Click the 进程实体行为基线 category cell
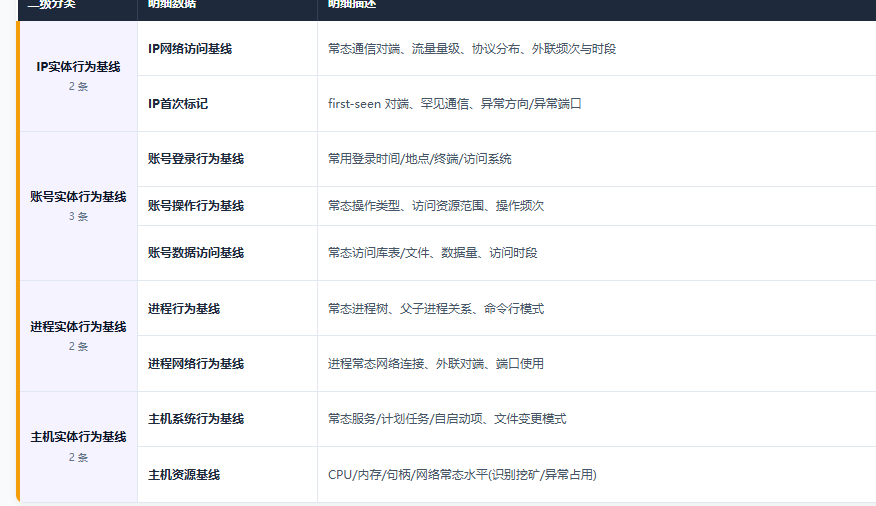 [78, 336]
